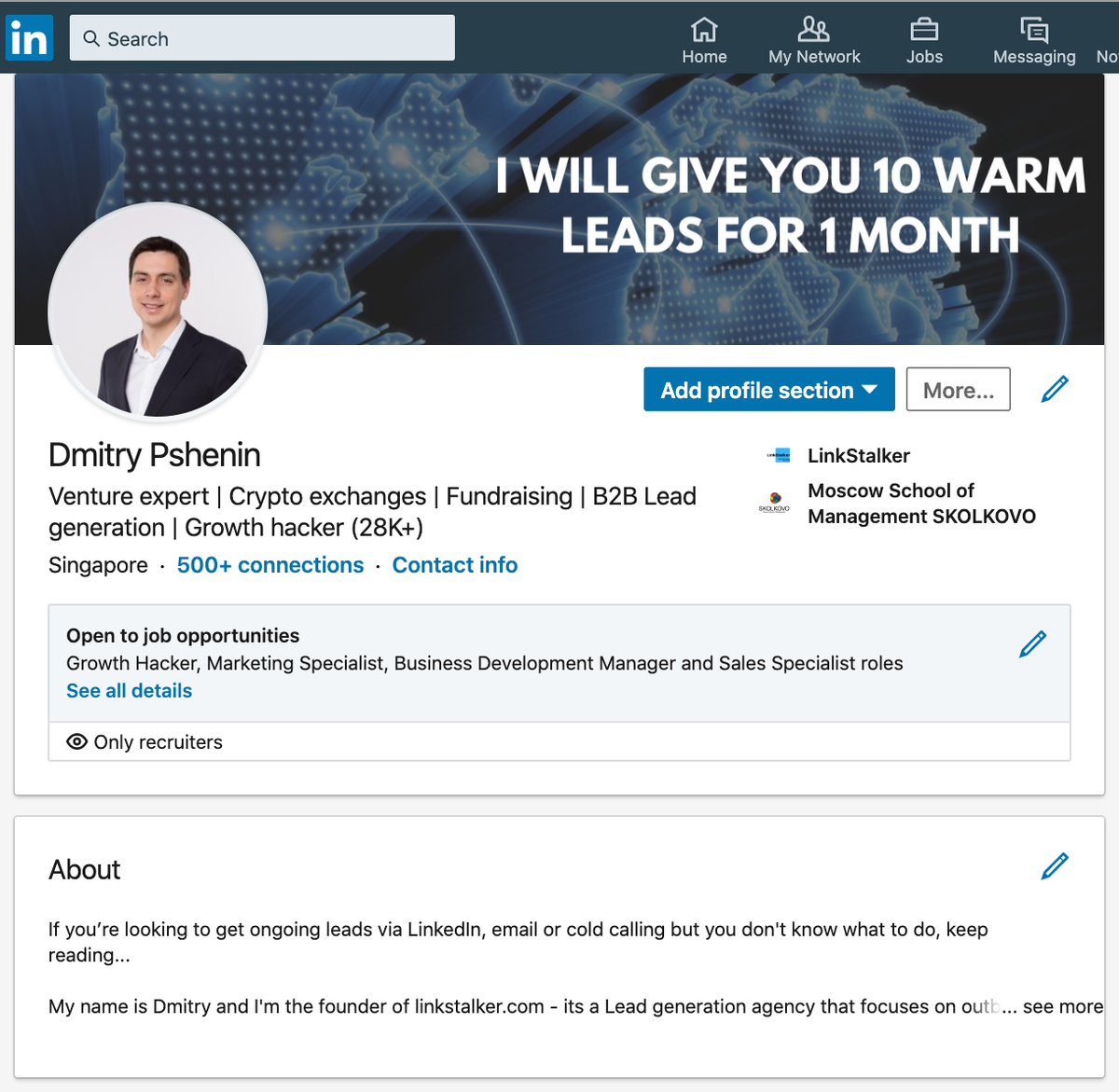Viewport: 1119px width, 1092px height.
Task: Open the Contact info link
Action: coord(455,565)
